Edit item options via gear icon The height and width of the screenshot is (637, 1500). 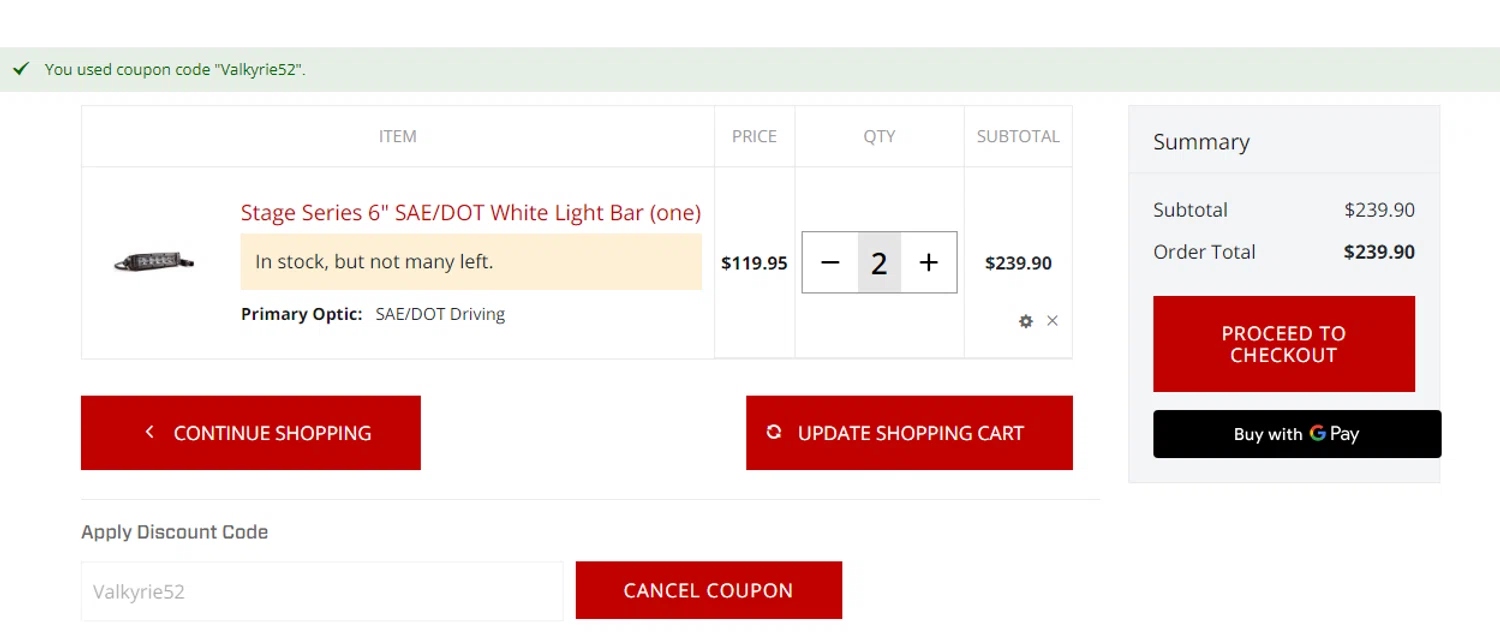click(x=1025, y=321)
